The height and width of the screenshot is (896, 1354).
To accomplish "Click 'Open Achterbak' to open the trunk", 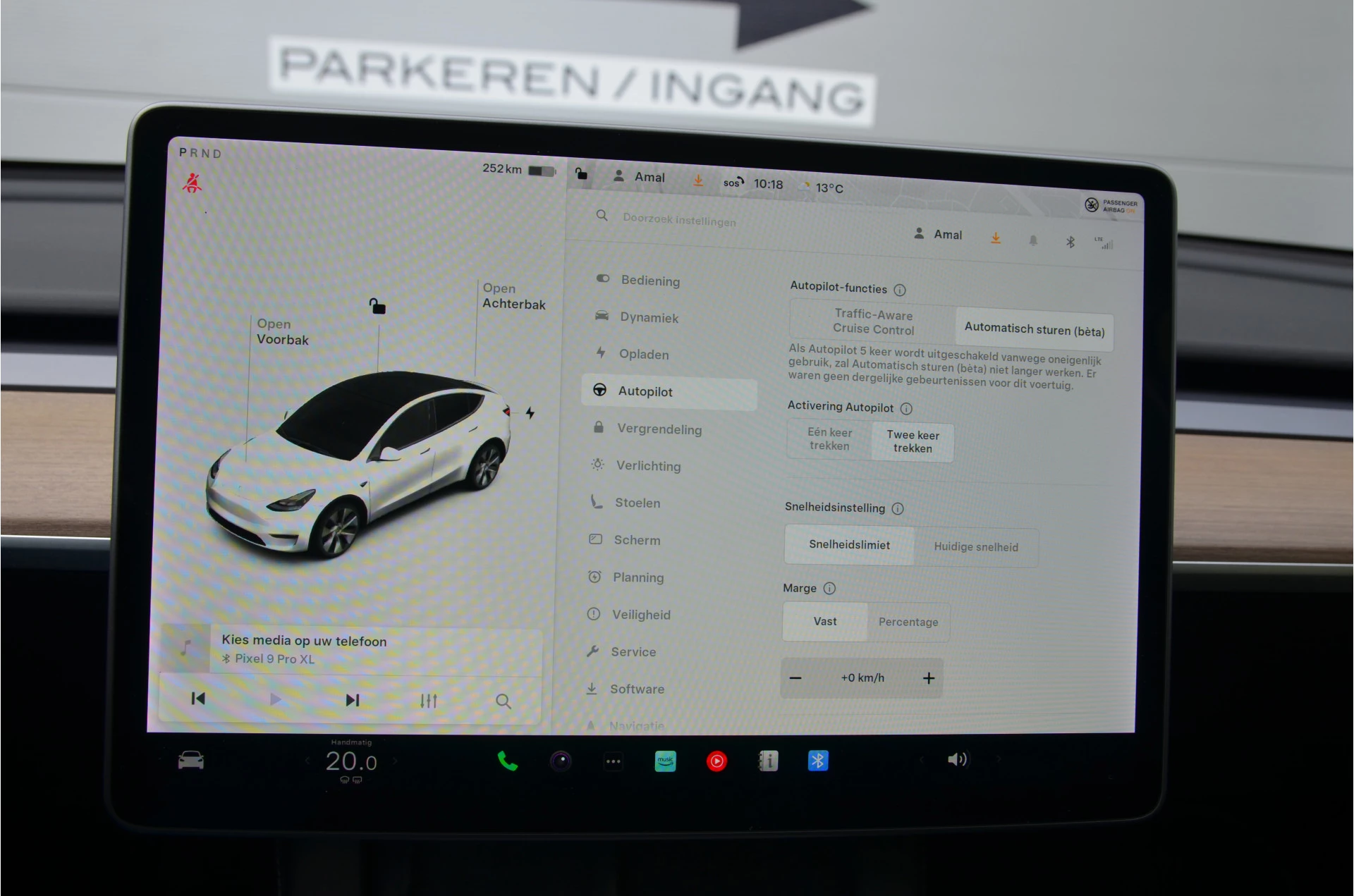I will [514, 296].
